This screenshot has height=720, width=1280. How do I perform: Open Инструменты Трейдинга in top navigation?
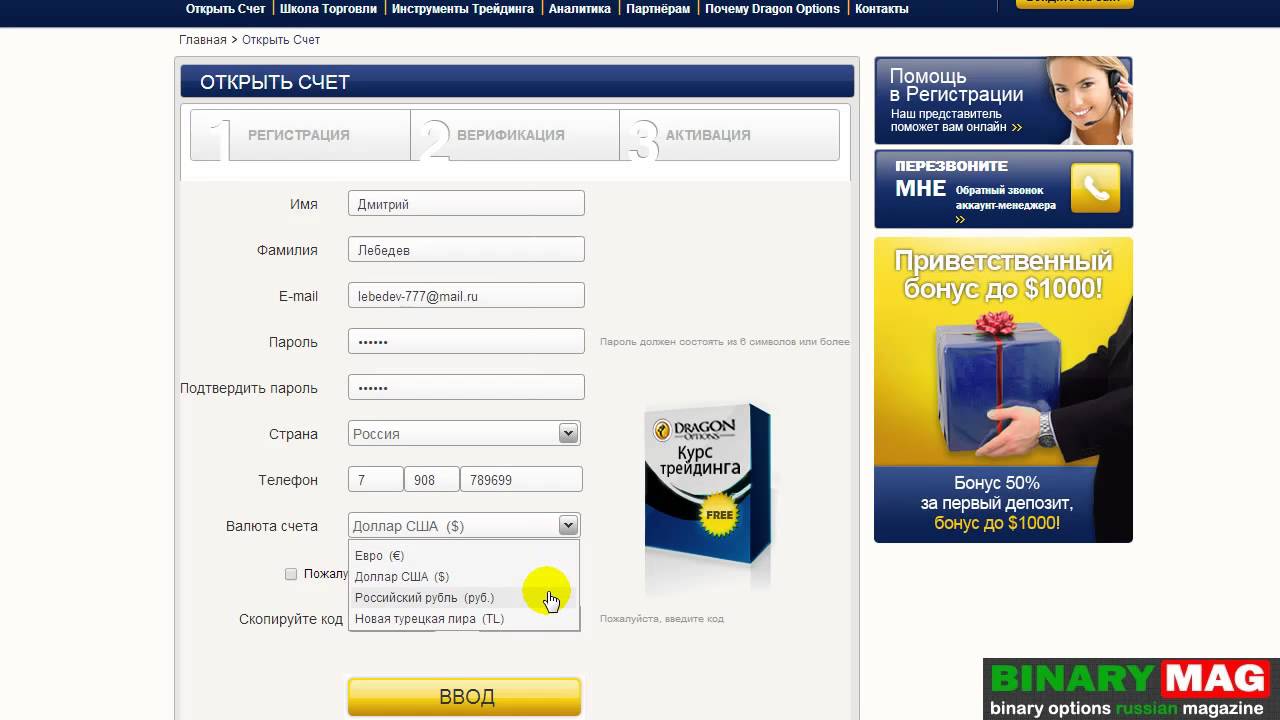point(463,9)
